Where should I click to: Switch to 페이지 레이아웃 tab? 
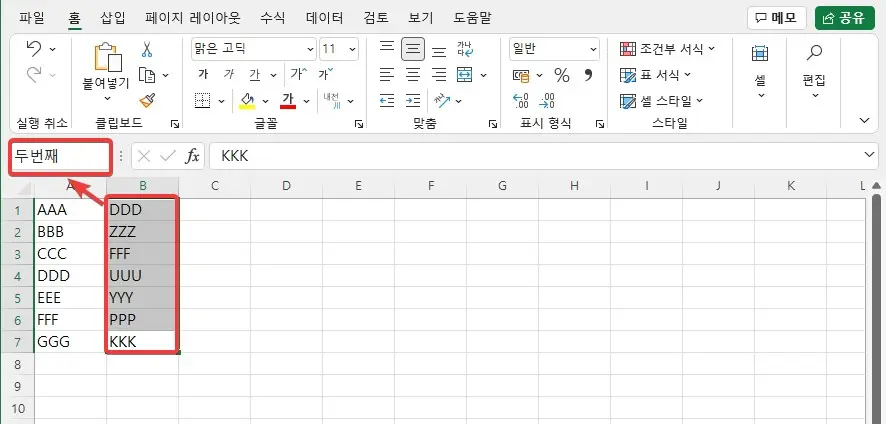(x=193, y=18)
